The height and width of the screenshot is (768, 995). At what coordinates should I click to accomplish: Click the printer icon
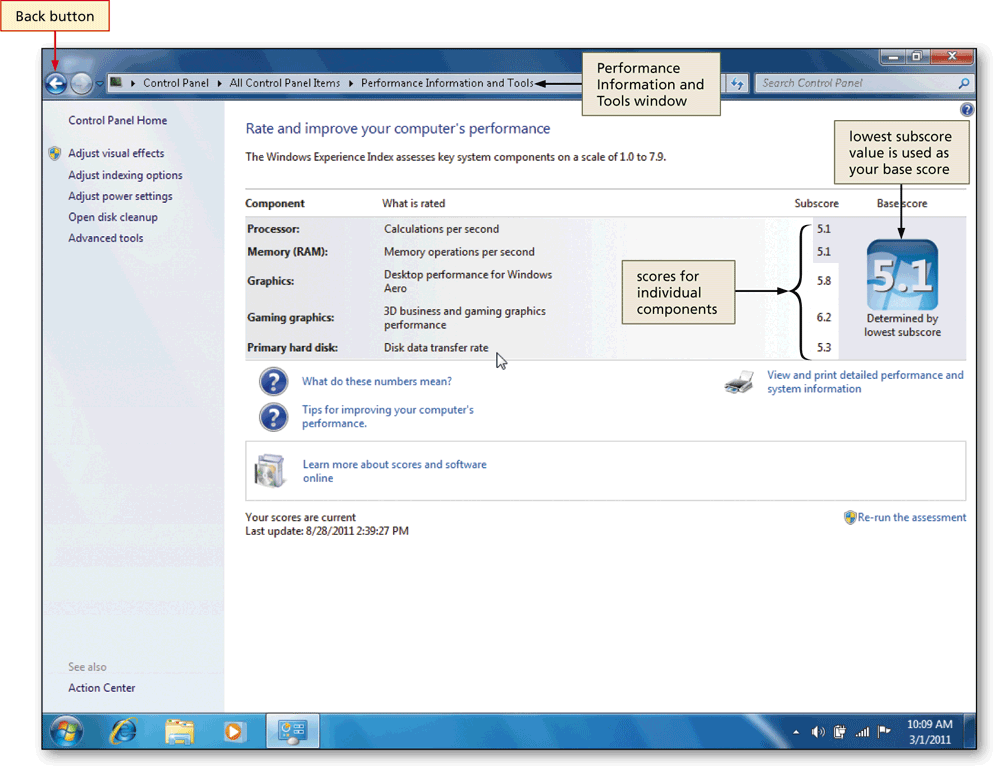click(x=739, y=382)
